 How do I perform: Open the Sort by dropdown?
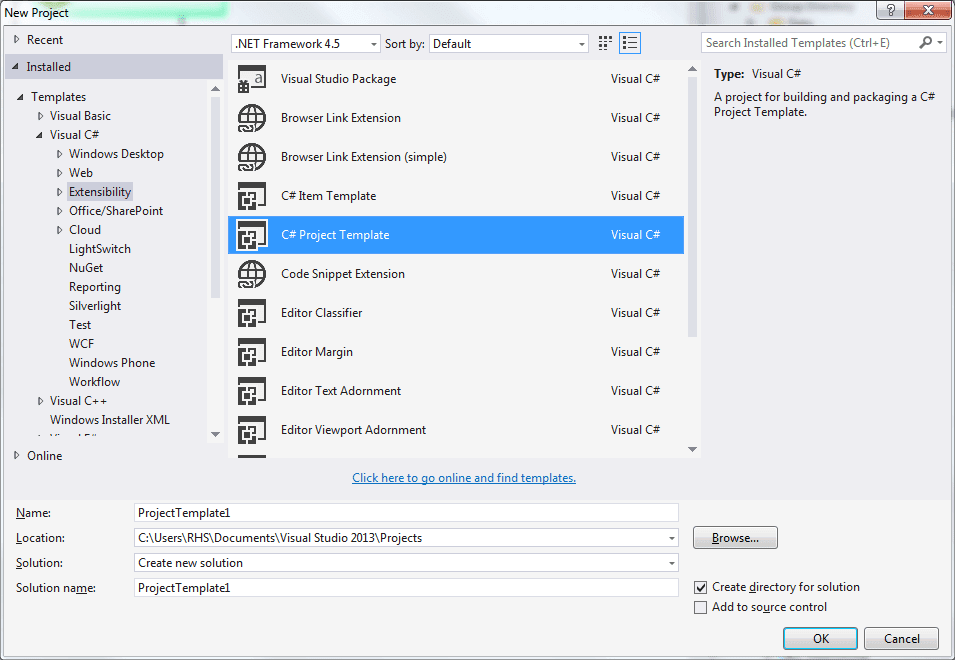580,42
